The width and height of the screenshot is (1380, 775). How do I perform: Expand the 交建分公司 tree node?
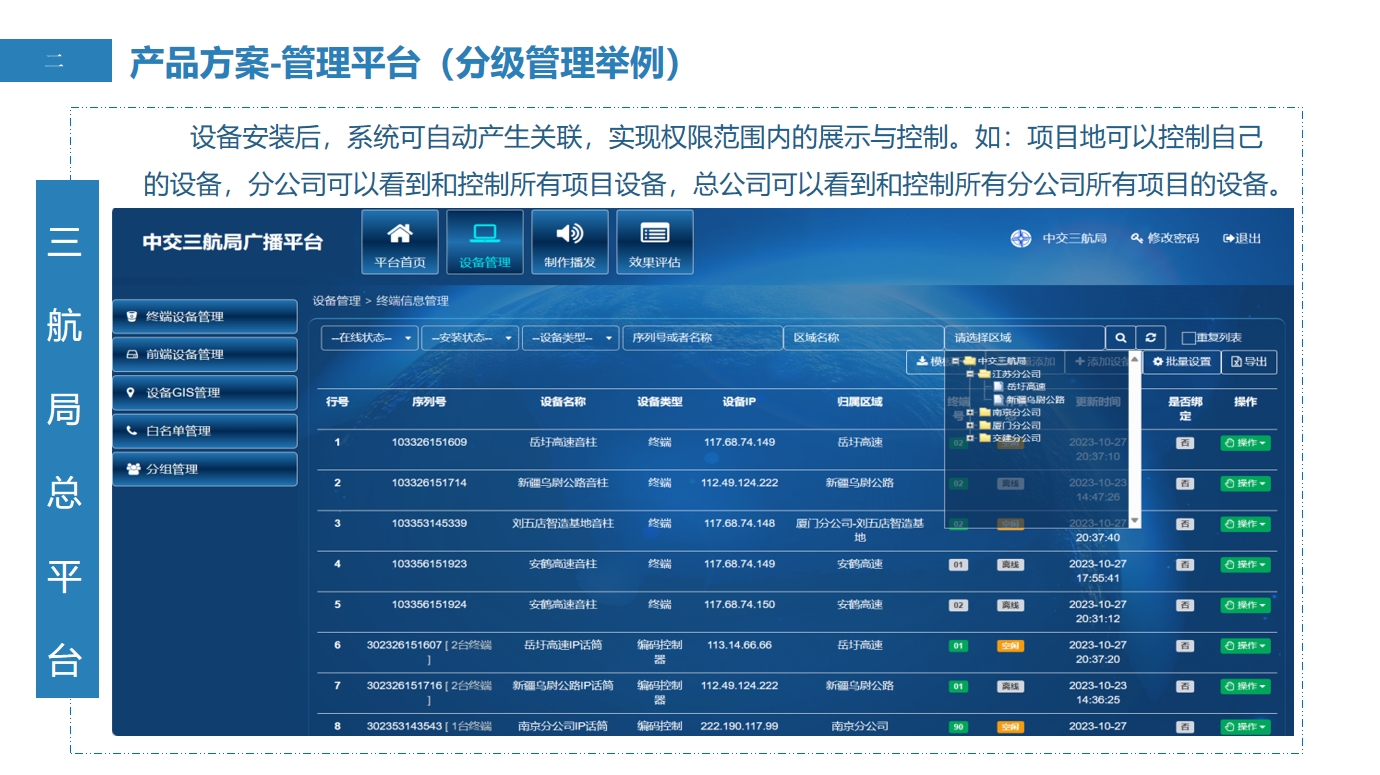click(970, 438)
